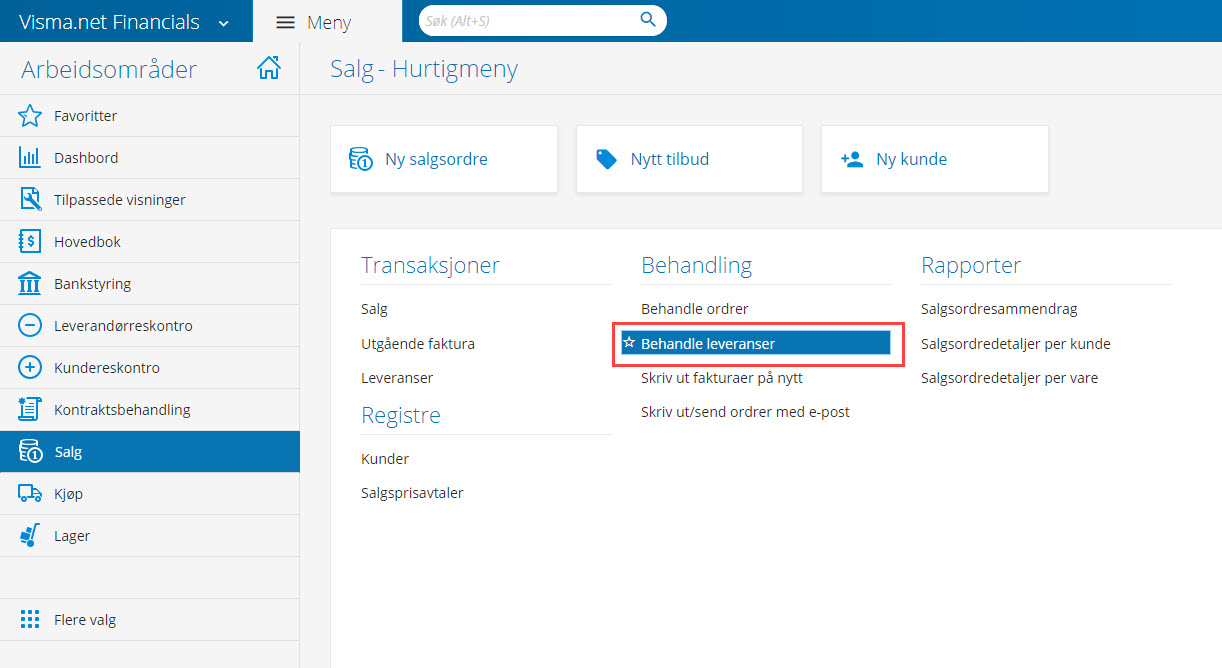Image resolution: width=1222 pixels, height=668 pixels.
Task: Open Hovedbok workspace
Action: tap(150, 242)
